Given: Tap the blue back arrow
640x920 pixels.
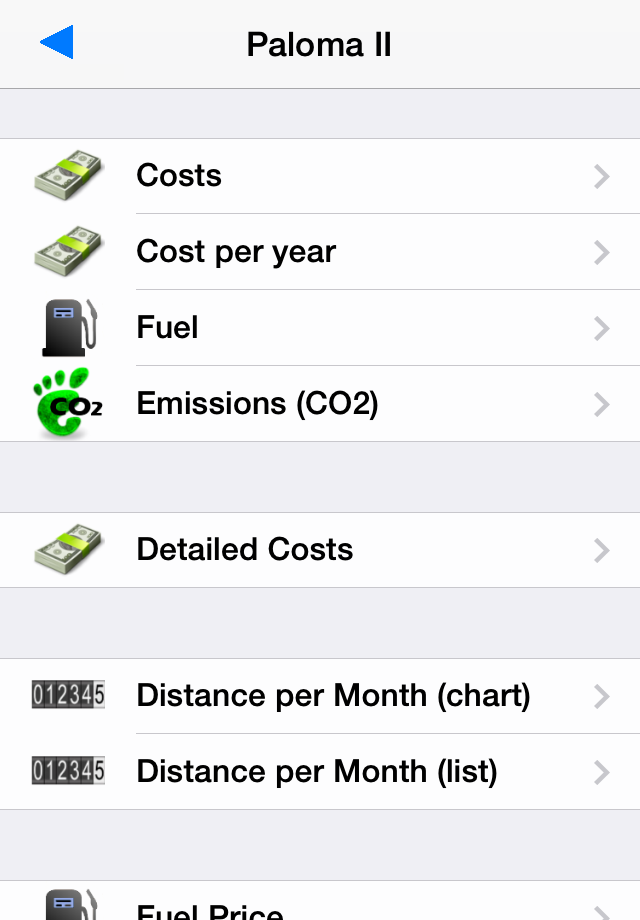Looking at the screenshot, I should coord(57,42).
